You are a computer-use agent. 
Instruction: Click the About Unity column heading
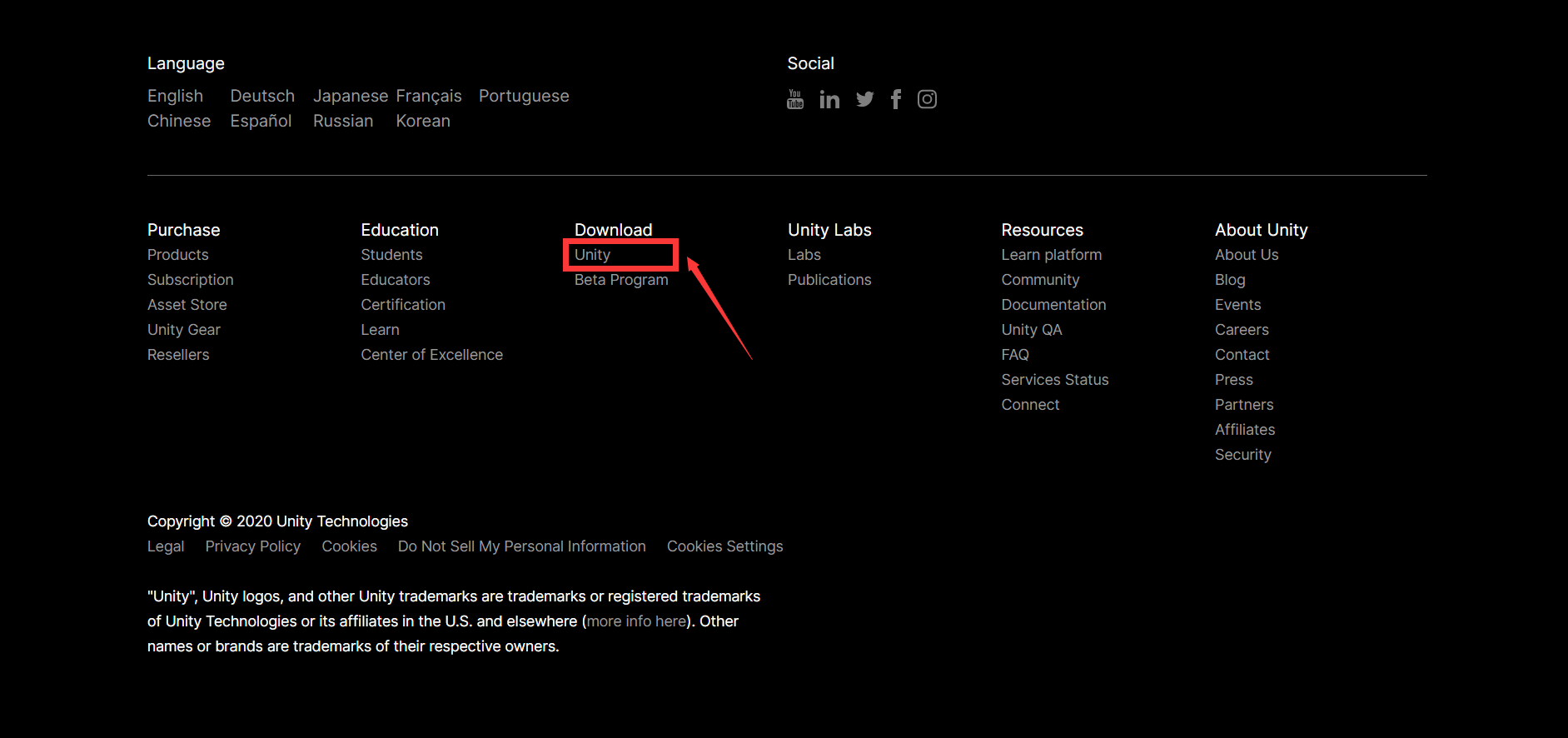click(1262, 230)
